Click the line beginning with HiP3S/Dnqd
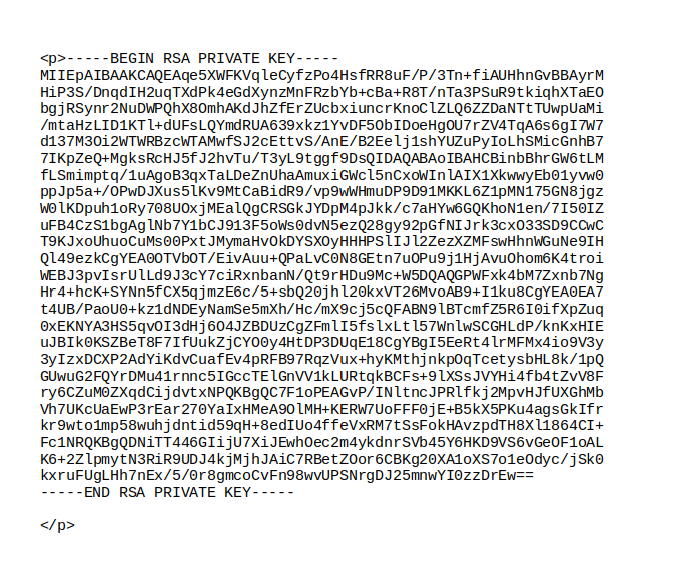The width and height of the screenshot is (682, 580). [322, 92]
